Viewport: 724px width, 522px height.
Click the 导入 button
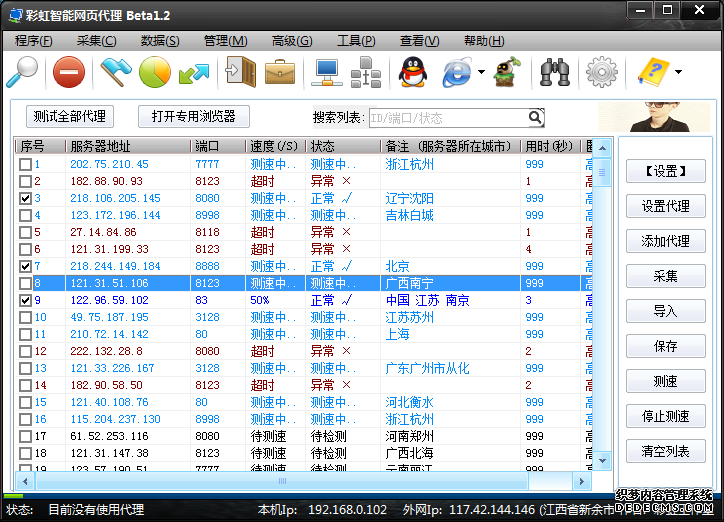665,311
